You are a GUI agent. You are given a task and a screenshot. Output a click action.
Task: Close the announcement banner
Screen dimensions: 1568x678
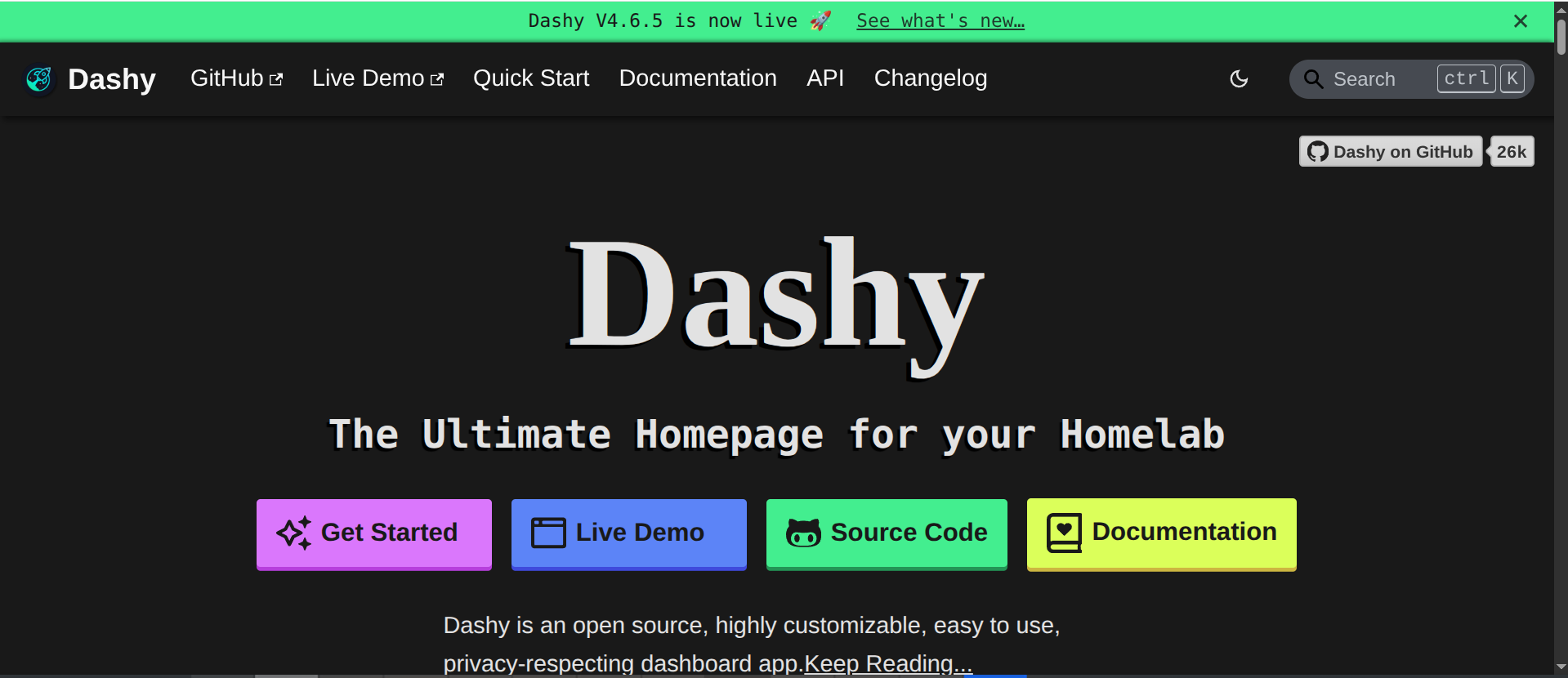click(x=1520, y=21)
